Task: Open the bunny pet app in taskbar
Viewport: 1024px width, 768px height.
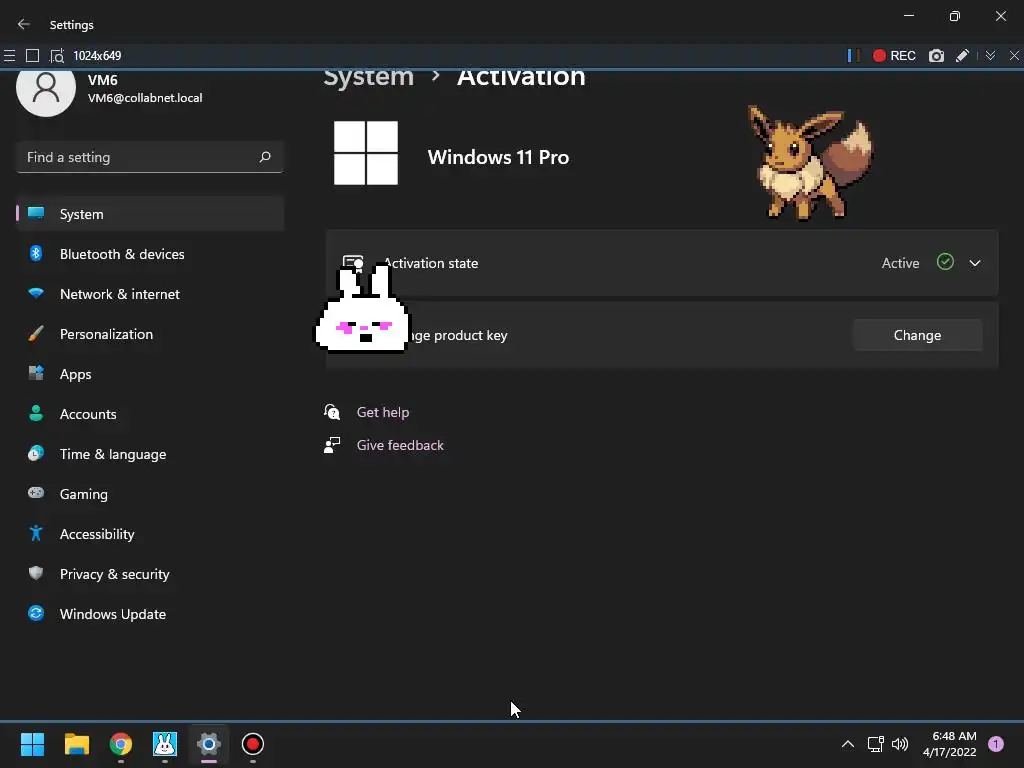Action: (x=165, y=744)
